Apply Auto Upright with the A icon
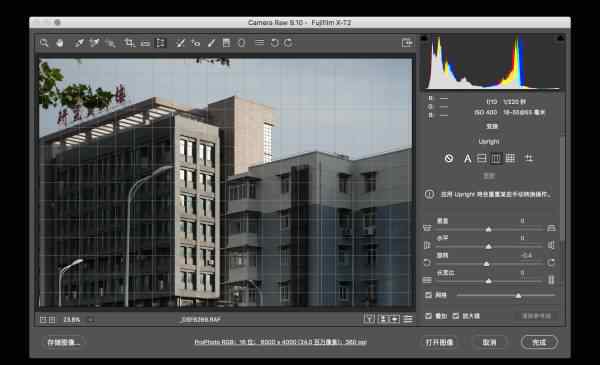This screenshot has width=600, height=365. click(x=468, y=158)
